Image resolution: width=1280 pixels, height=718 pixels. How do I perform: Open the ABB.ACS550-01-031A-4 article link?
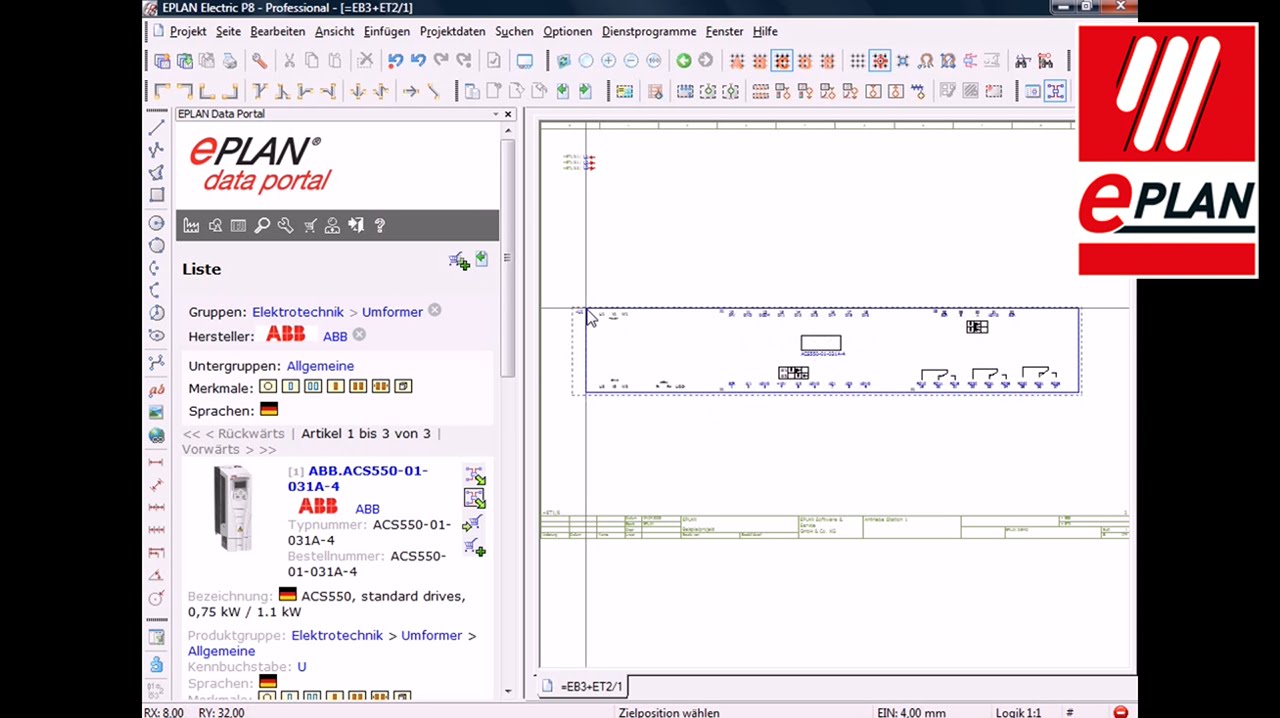357,478
